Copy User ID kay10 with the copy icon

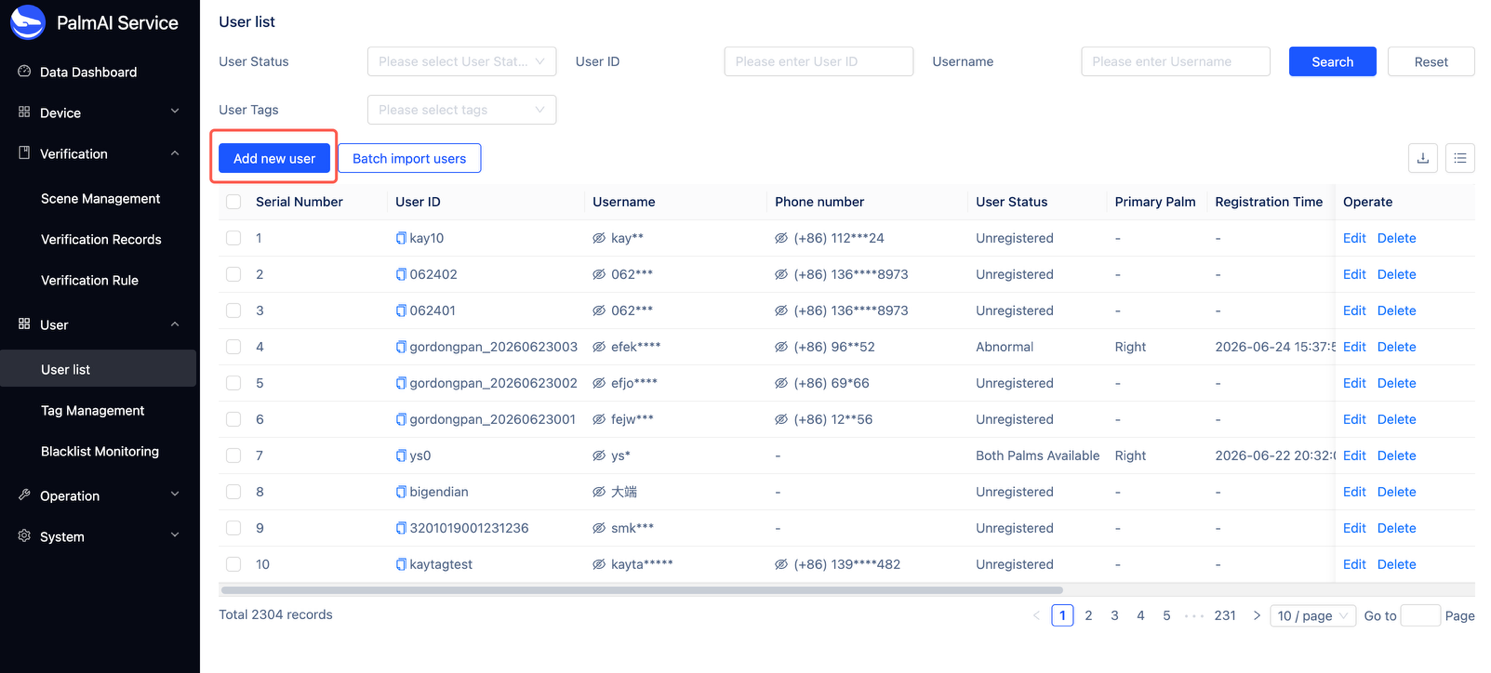pyautogui.click(x=401, y=238)
